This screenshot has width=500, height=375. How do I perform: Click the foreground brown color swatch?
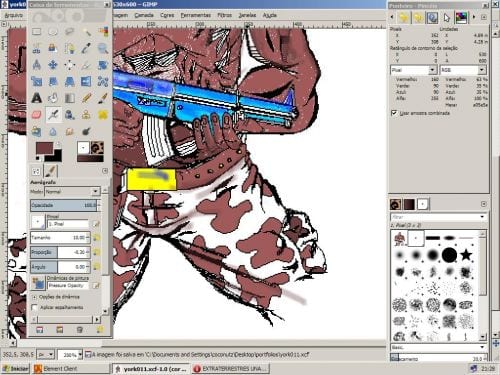click(45, 148)
